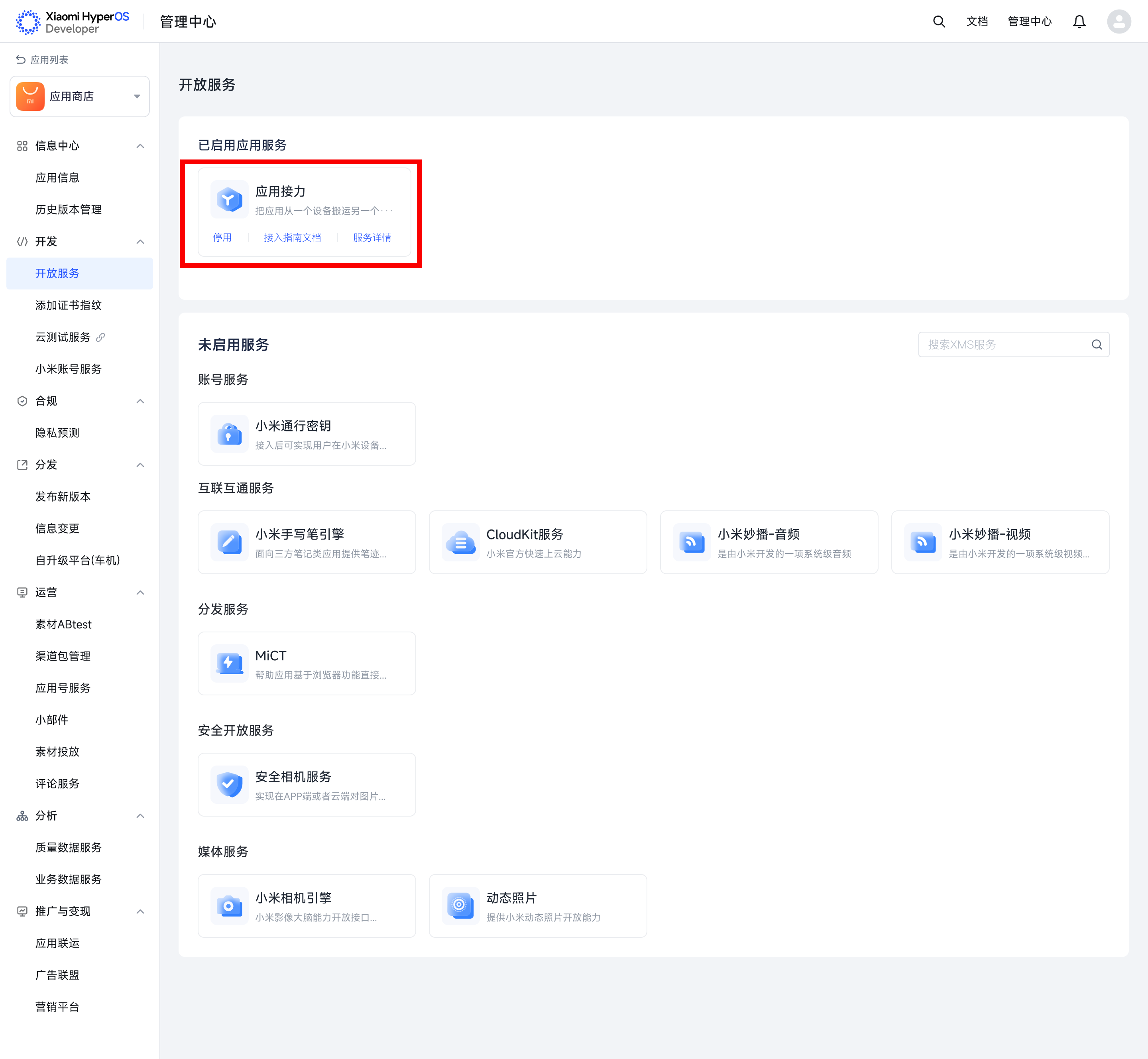Screen dimensions: 1148x1059
Task: Open 文档 in top navigation
Action: point(977,22)
